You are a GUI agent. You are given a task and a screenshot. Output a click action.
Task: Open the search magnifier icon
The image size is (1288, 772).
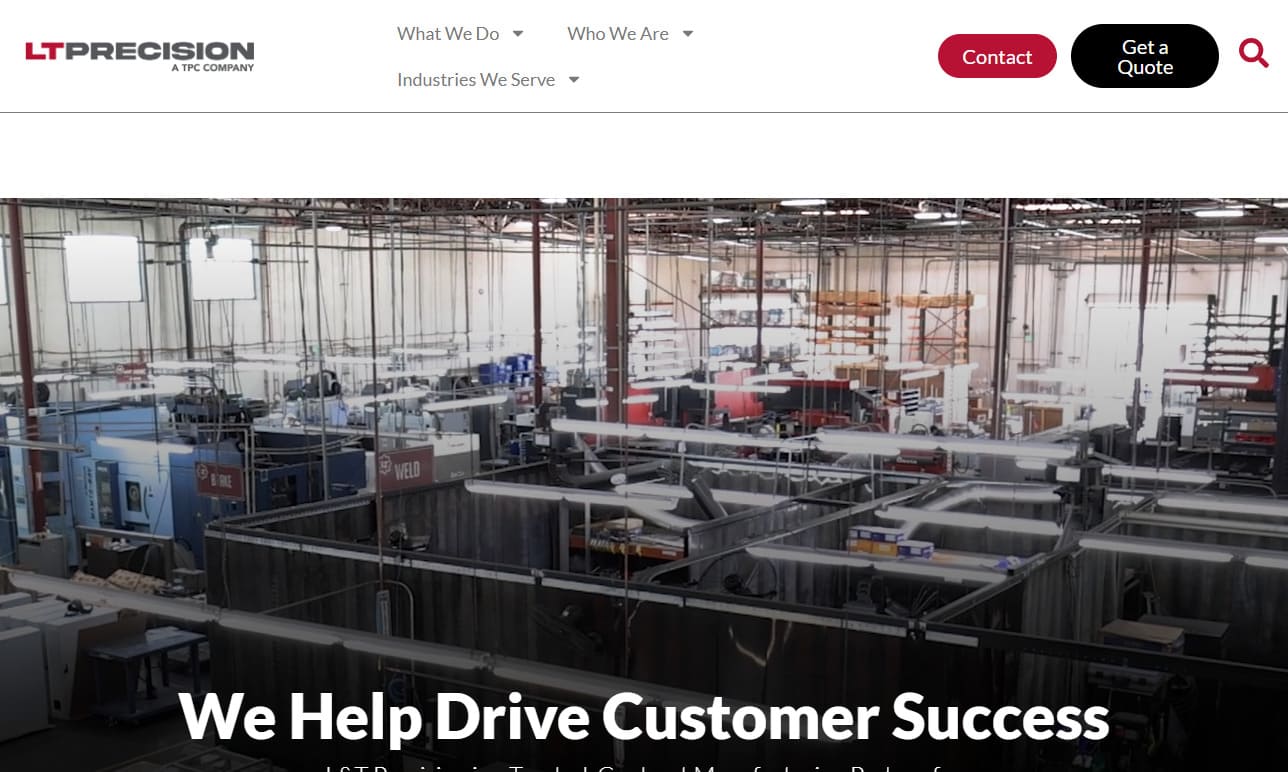point(1253,53)
